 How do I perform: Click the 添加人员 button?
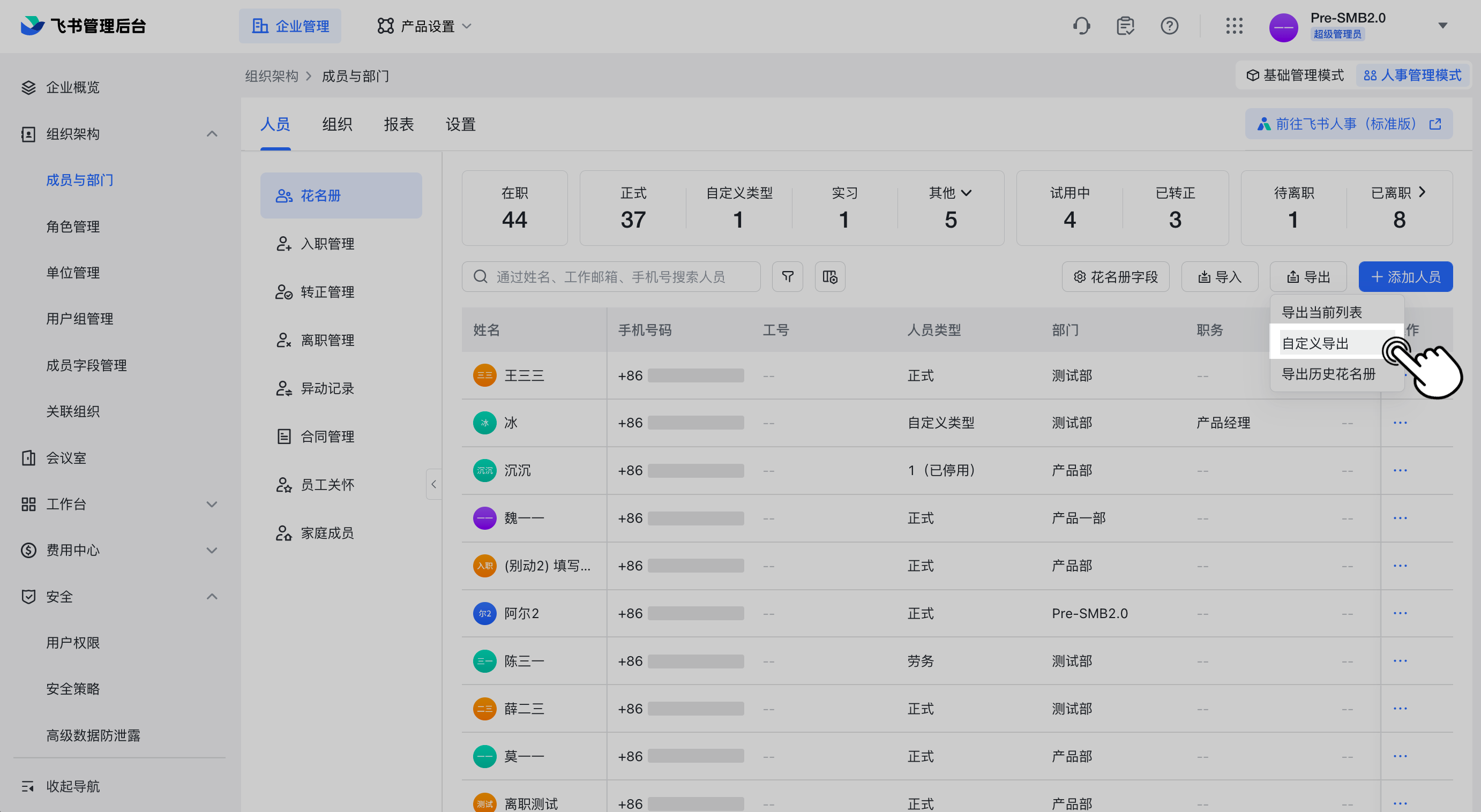pyautogui.click(x=1405, y=277)
